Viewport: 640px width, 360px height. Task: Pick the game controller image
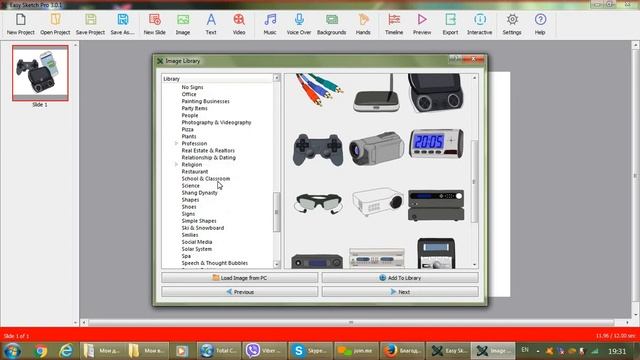[318, 149]
